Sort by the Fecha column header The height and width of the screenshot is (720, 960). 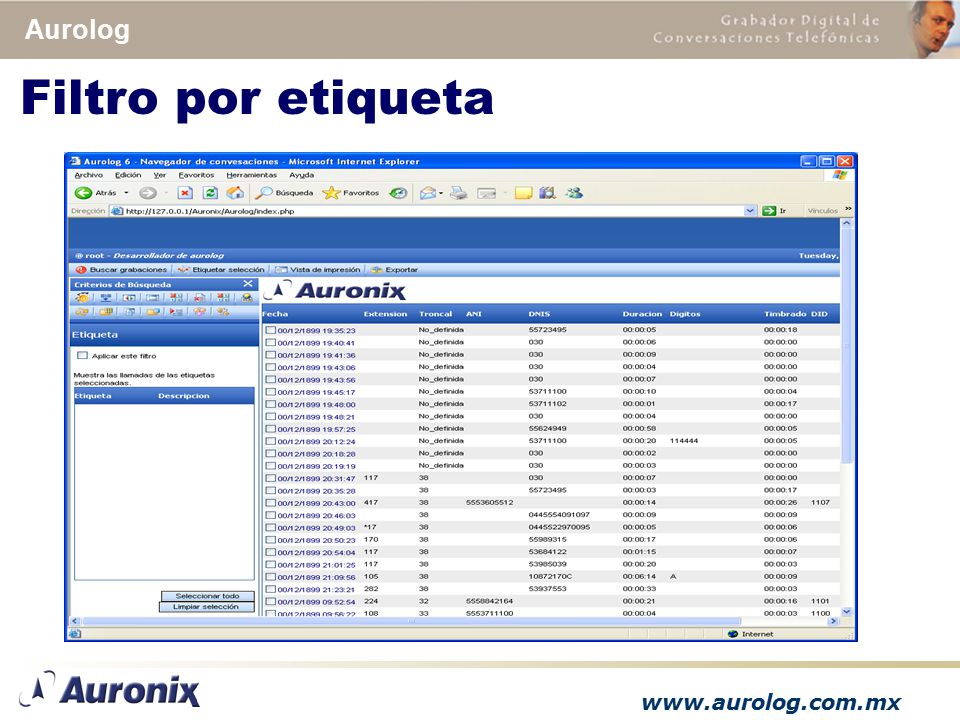[x=275, y=313]
